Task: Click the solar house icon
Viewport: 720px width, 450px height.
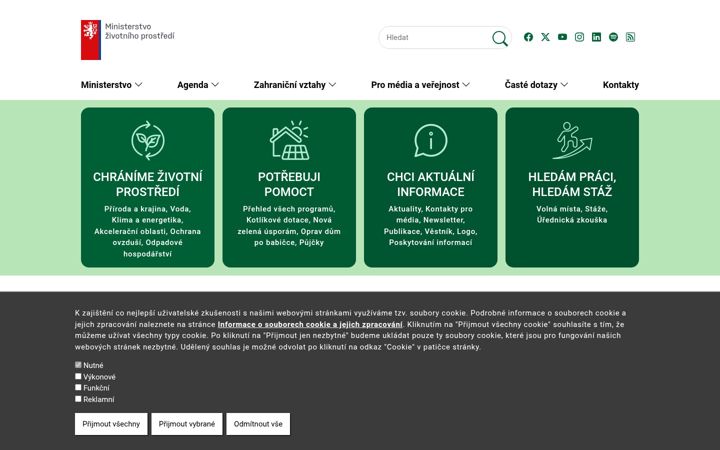Action: click(x=289, y=141)
